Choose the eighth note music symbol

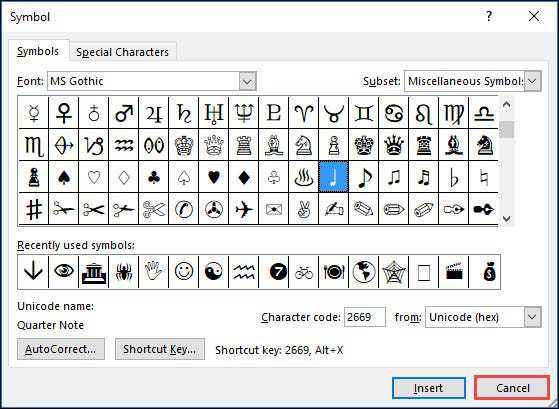[x=364, y=177]
